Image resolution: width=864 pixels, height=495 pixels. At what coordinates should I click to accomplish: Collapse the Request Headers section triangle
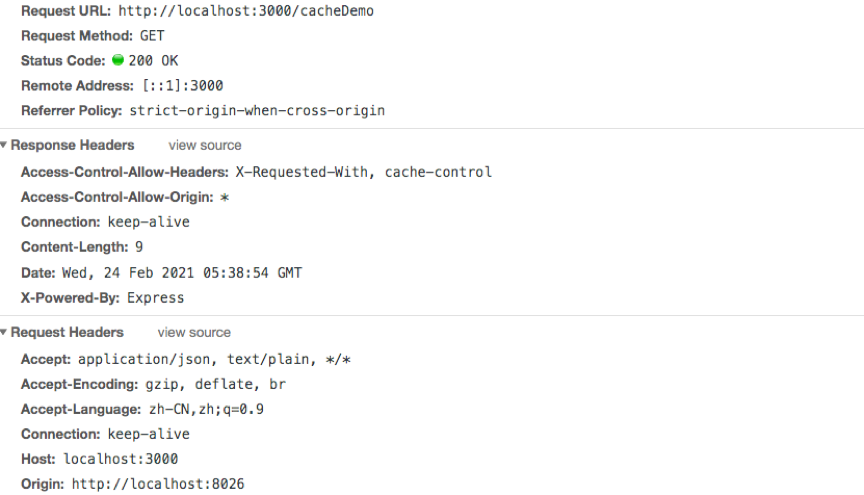[4, 332]
